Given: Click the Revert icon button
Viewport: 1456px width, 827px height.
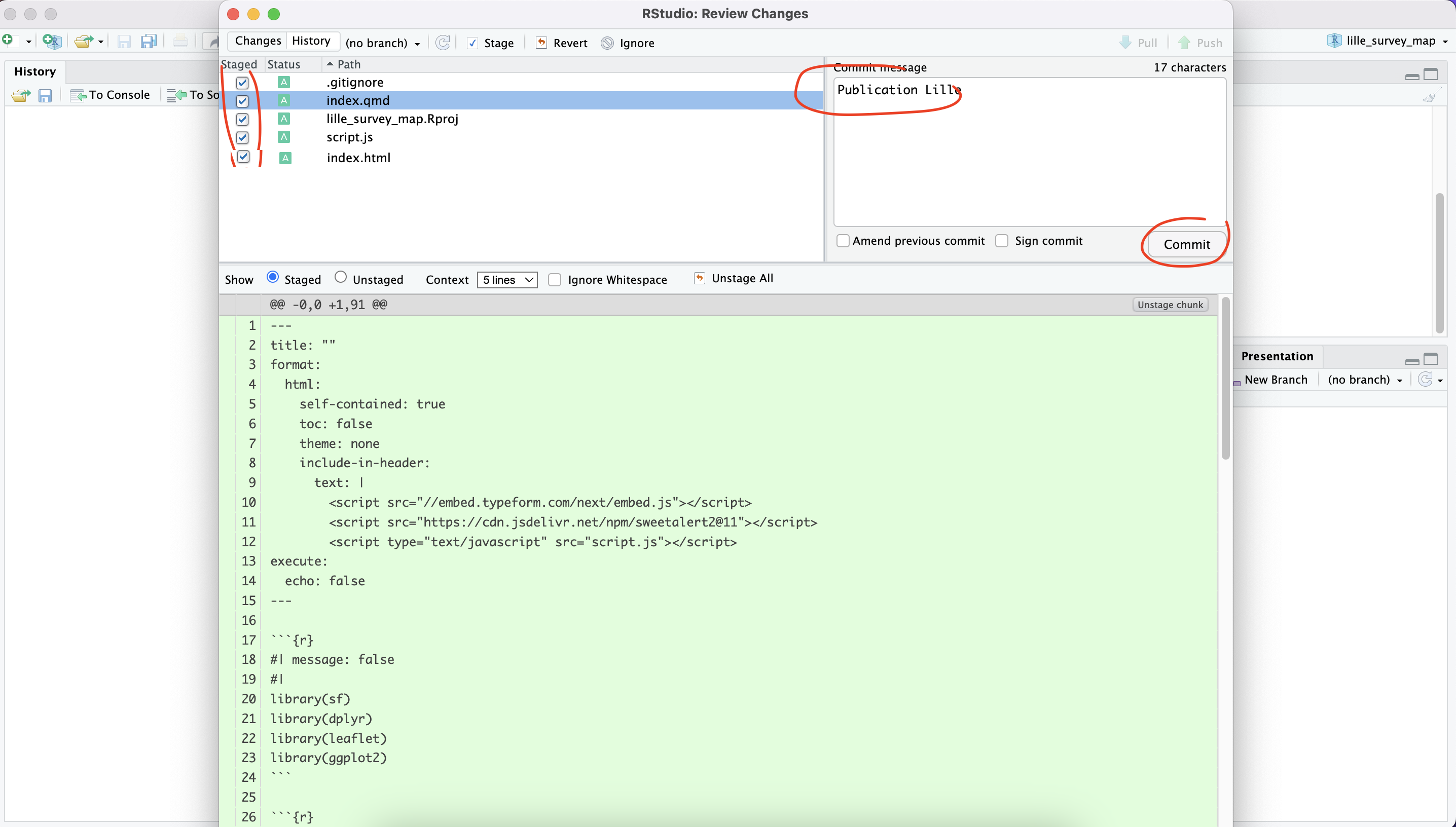Looking at the screenshot, I should point(562,43).
